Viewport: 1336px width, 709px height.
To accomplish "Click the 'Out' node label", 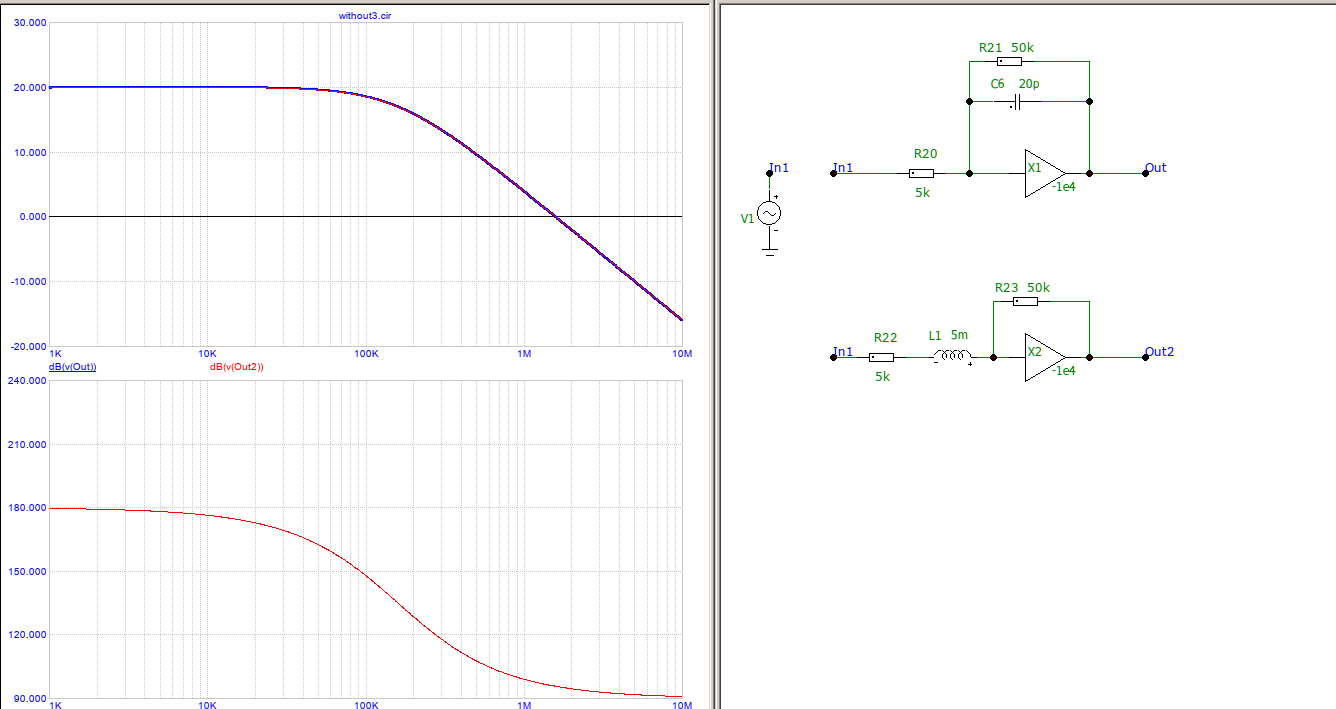I will [1155, 167].
